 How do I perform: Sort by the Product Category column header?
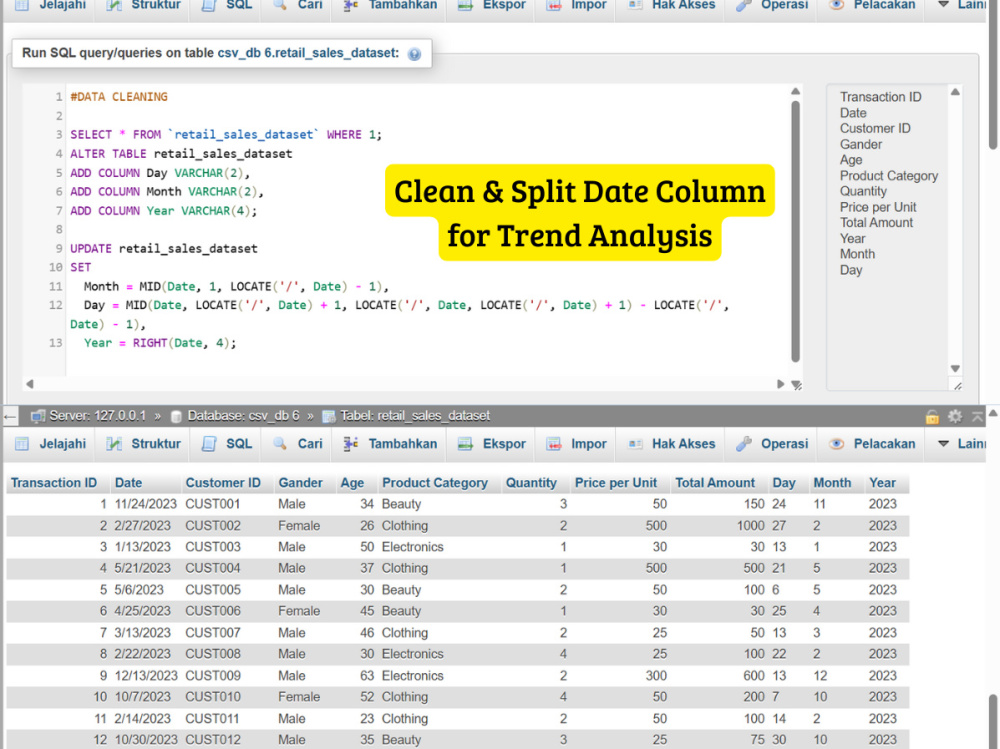pyautogui.click(x=435, y=483)
